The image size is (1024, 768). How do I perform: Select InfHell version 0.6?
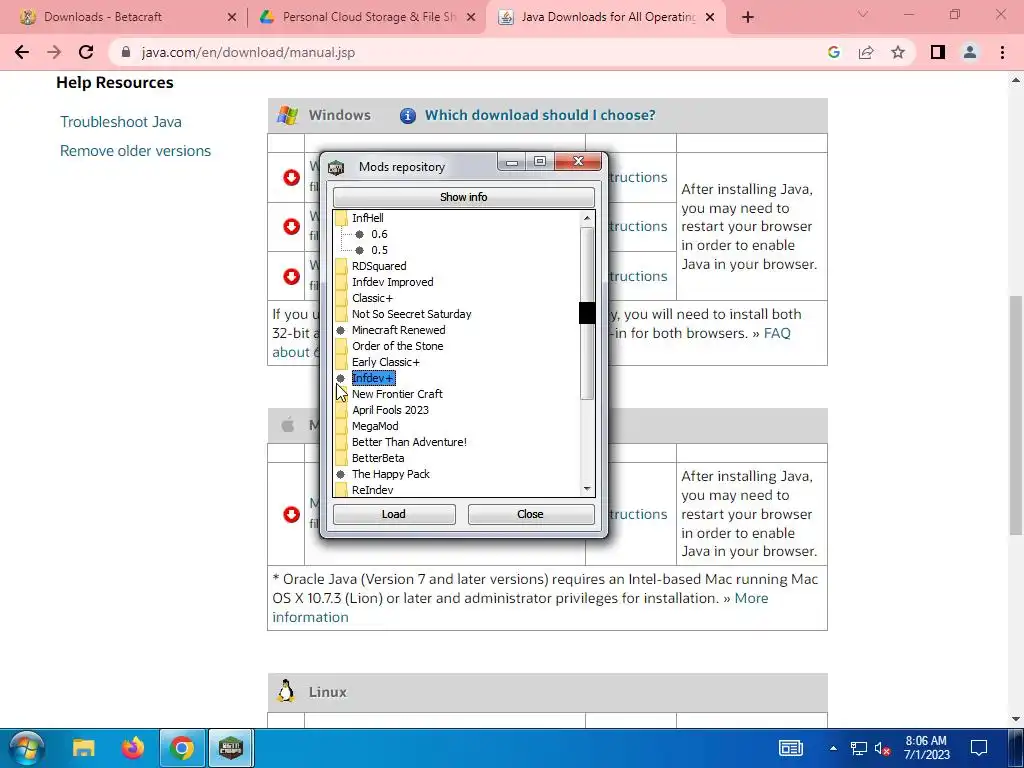coord(379,234)
